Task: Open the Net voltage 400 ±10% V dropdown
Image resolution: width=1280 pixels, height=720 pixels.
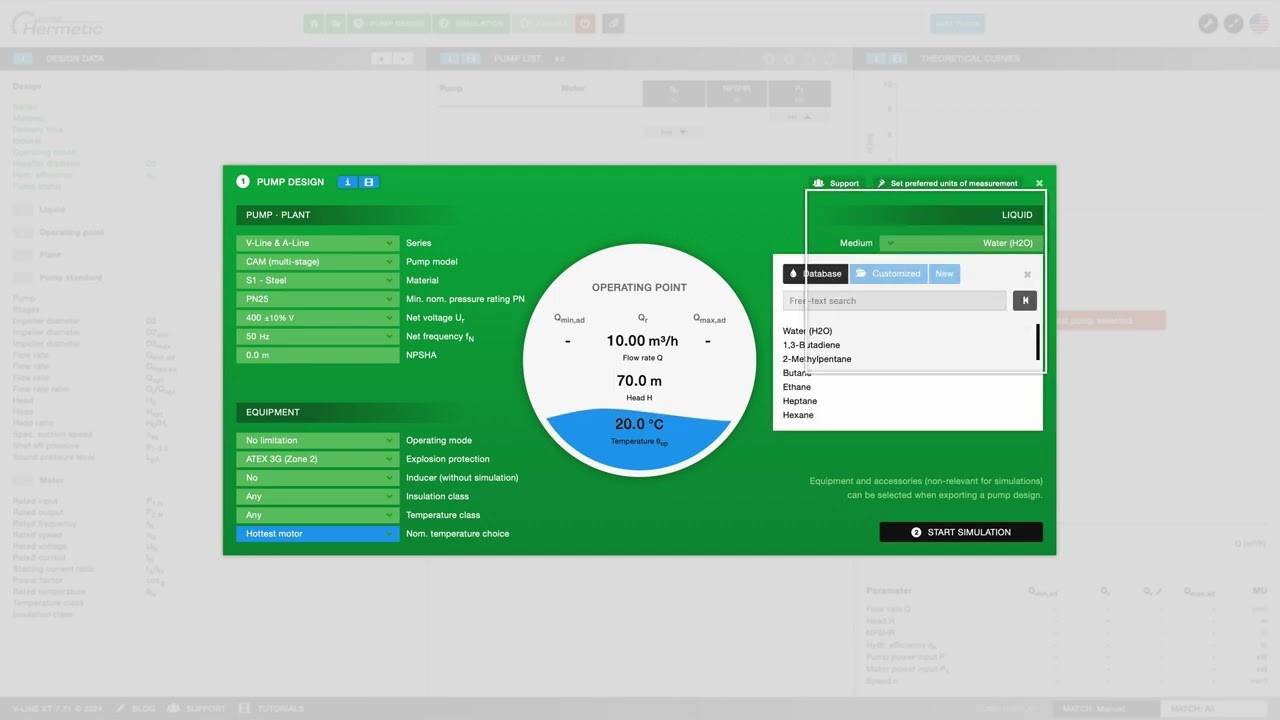Action: point(318,318)
